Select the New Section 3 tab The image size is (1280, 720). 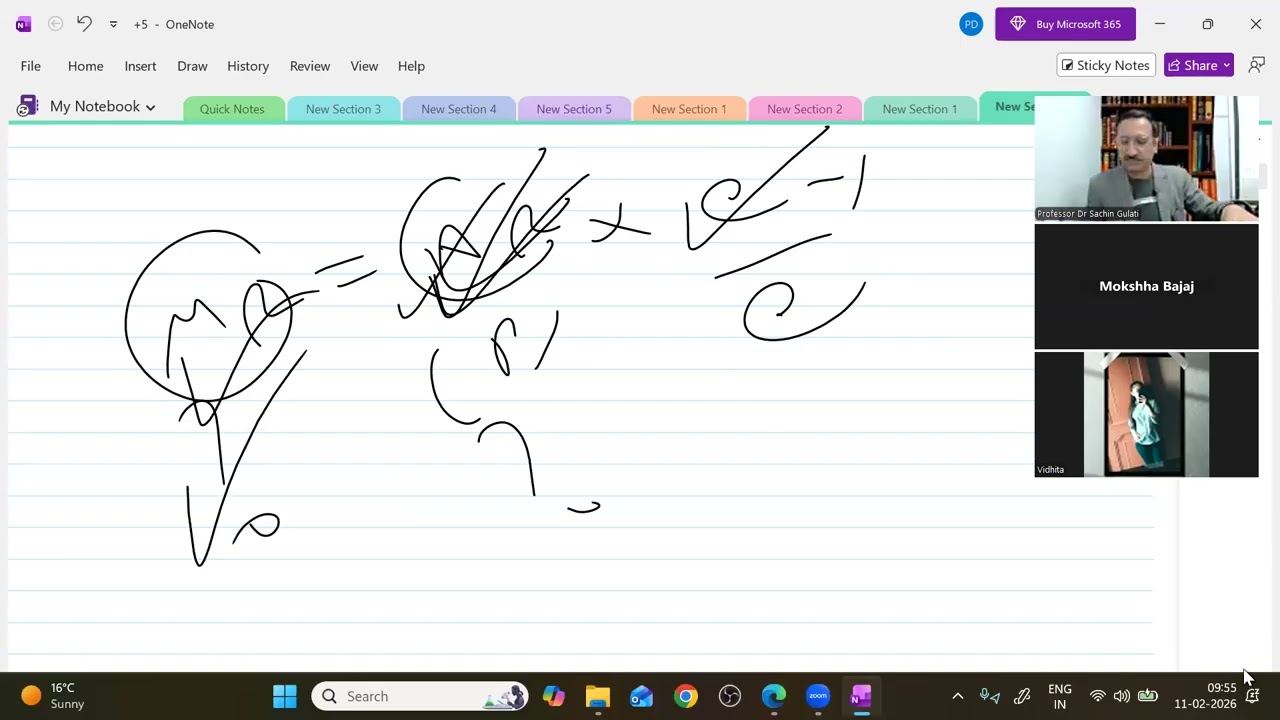(343, 109)
